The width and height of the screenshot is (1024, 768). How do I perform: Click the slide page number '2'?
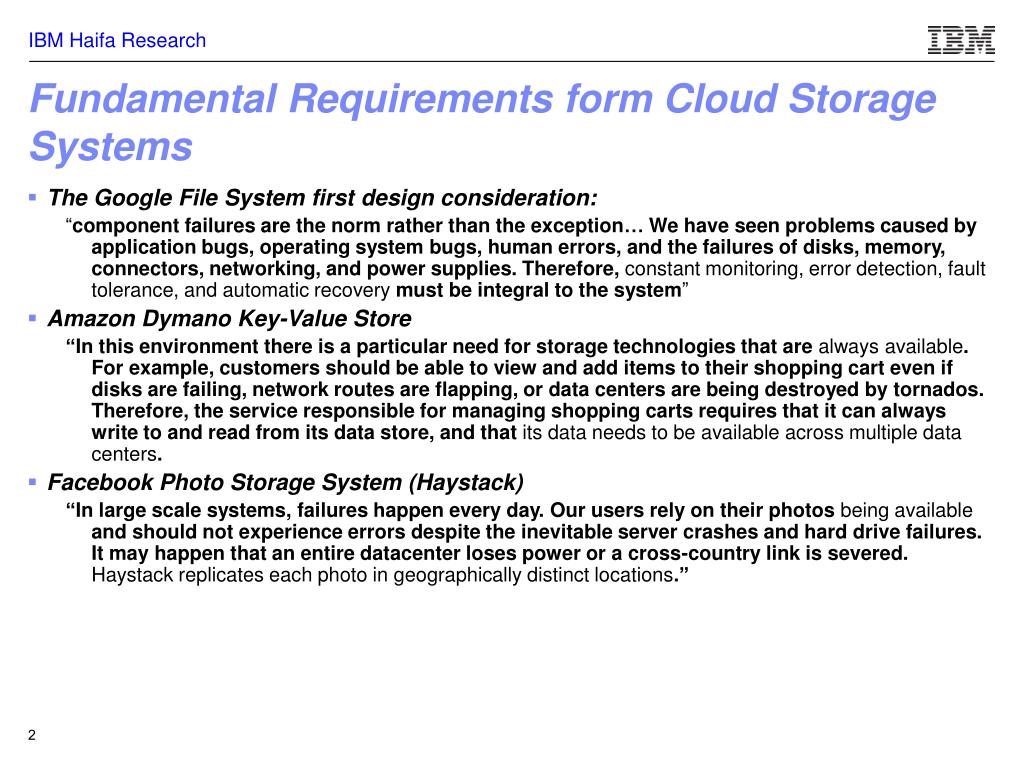point(32,735)
